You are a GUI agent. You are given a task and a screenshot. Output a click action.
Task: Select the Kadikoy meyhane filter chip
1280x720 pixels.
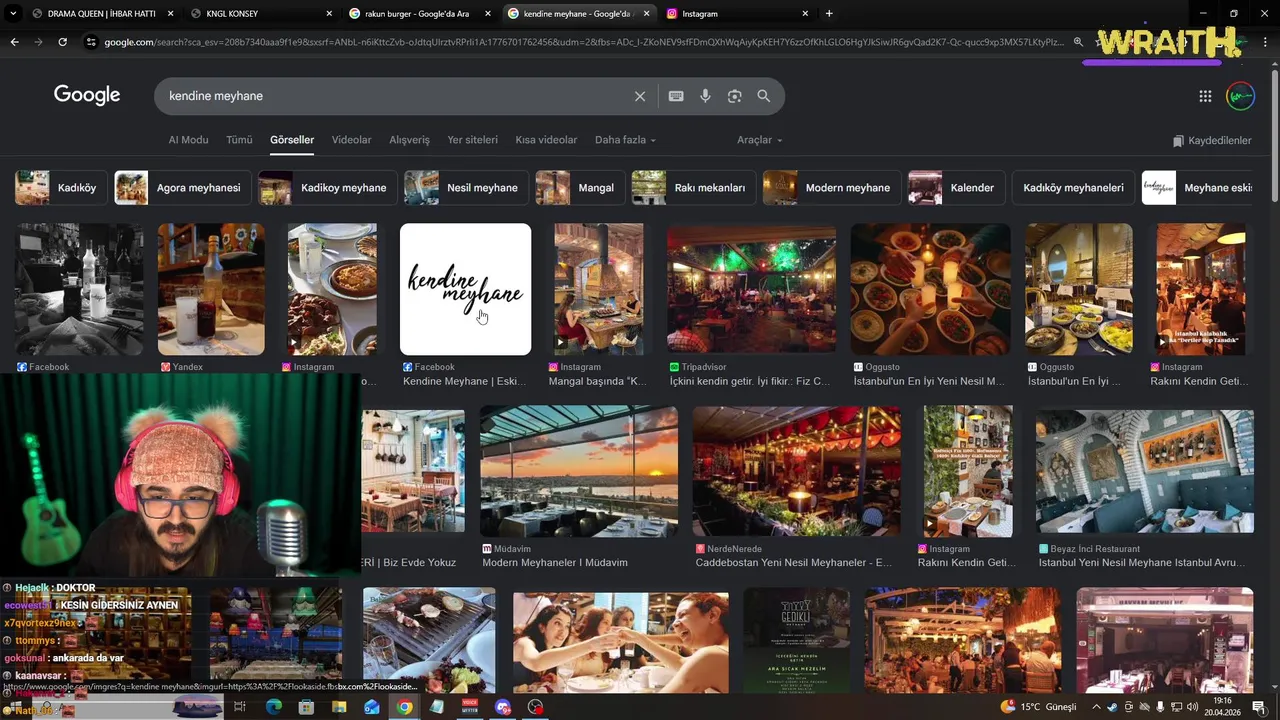point(326,188)
